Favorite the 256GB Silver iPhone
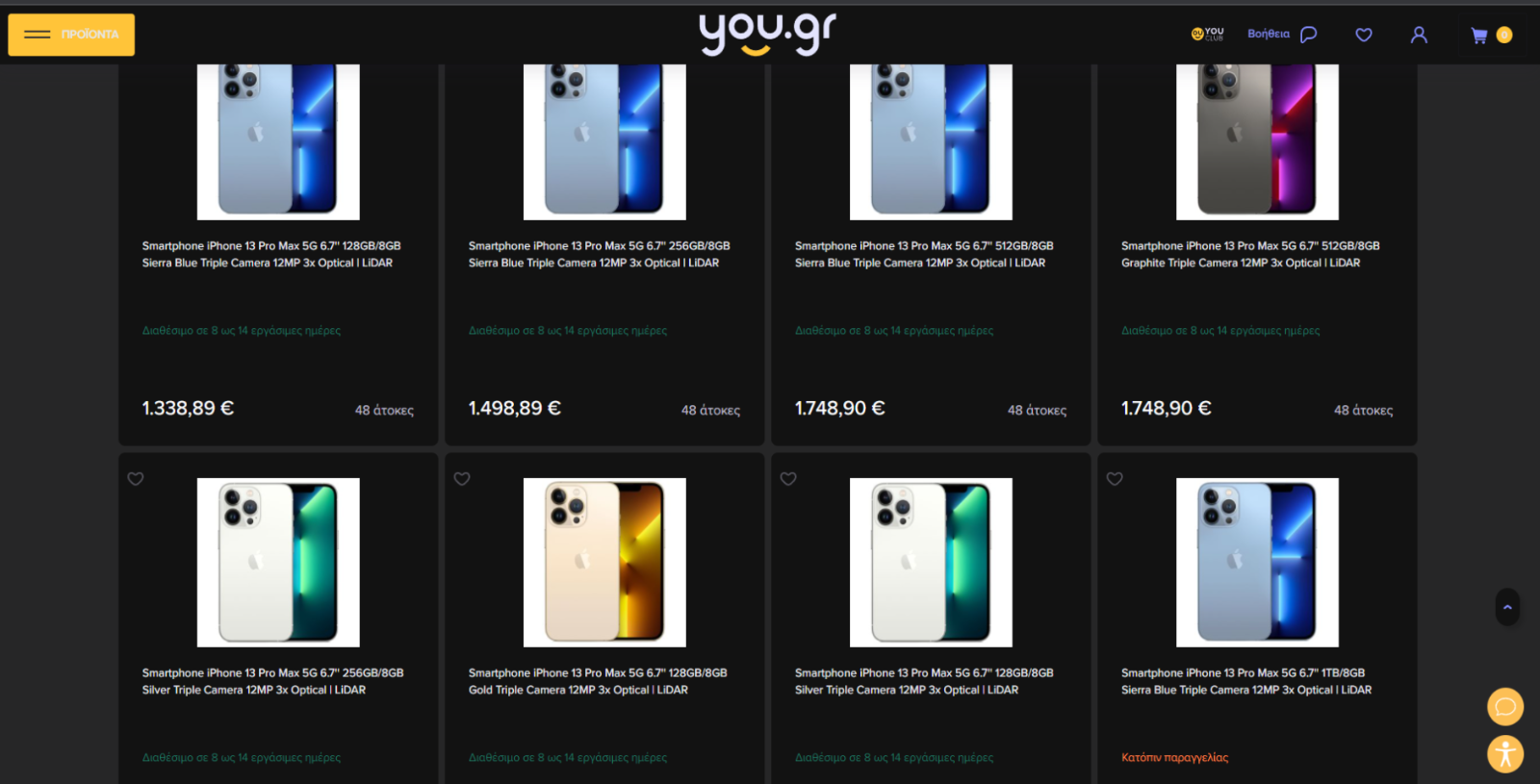The width and height of the screenshot is (1540, 784). 136,479
